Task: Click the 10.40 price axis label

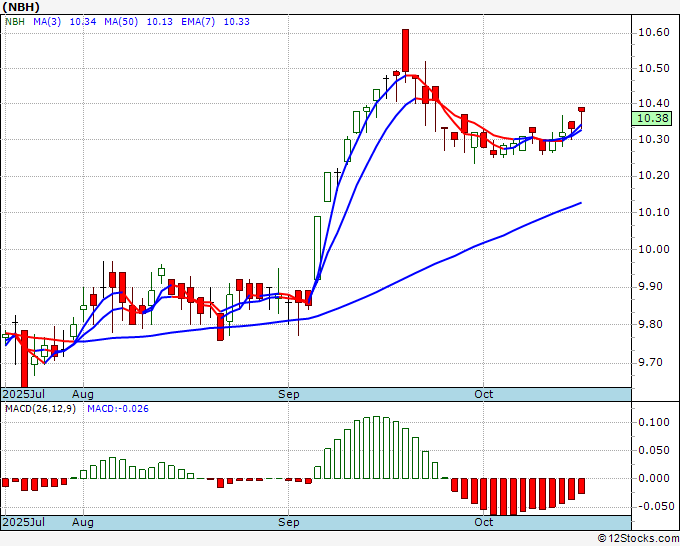Action: coord(654,103)
